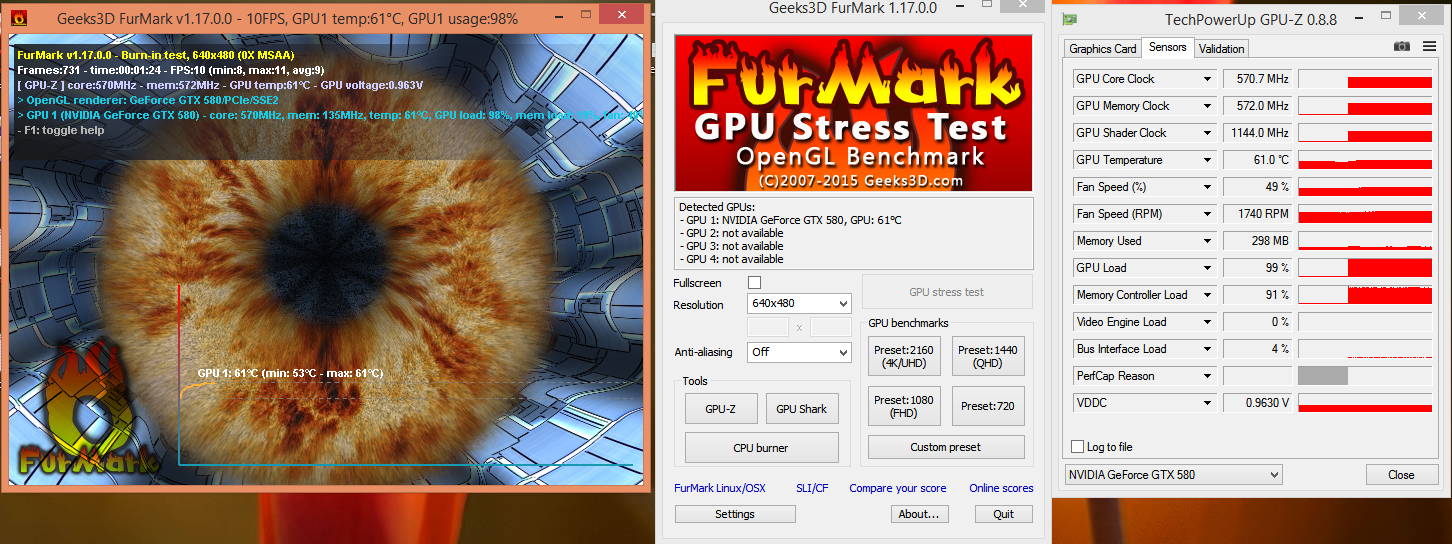
Task: Expand the GPU Load sensor dropdown
Action: tap(1207, 268)
